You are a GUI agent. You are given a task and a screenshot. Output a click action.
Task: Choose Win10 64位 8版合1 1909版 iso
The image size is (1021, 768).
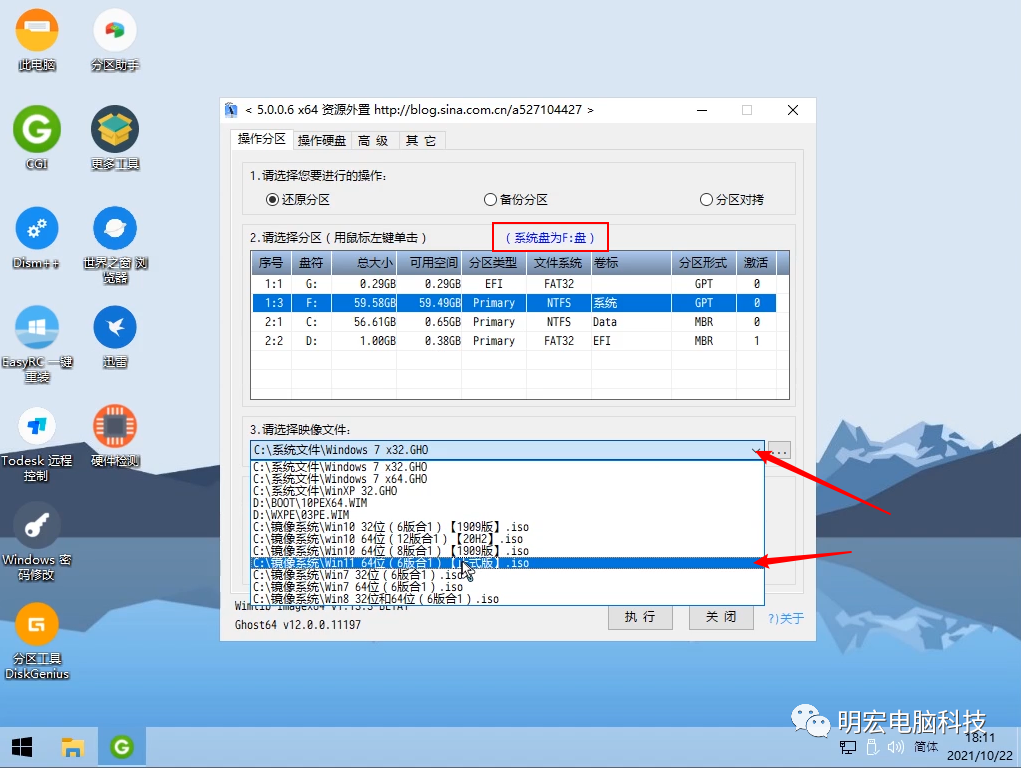pyautogui.click(x=507, y=551)
